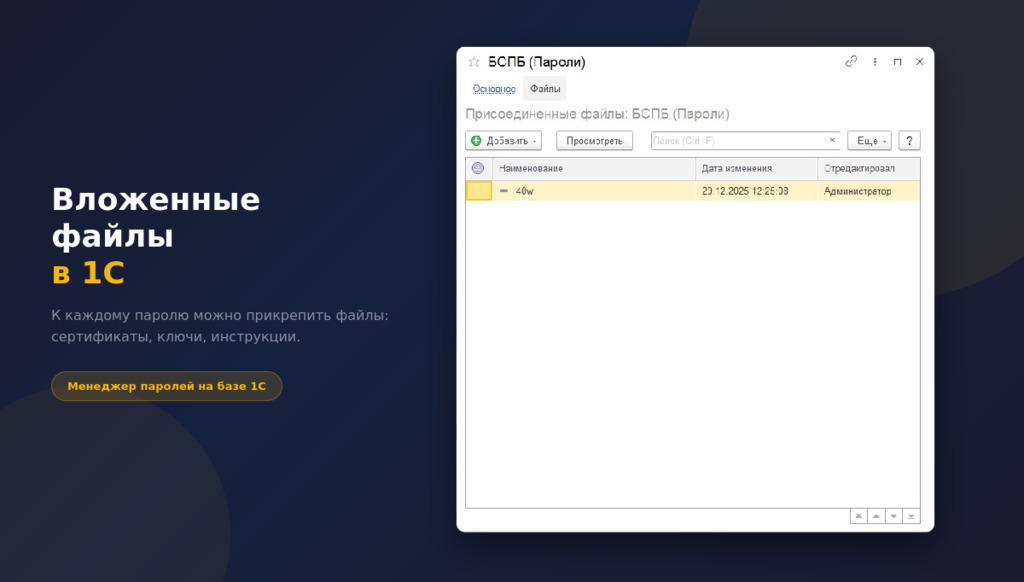Maximize the БСПБ (Пароли) window
The height and width of the screenshot is (582, 1024).
(x=897, y=61)
